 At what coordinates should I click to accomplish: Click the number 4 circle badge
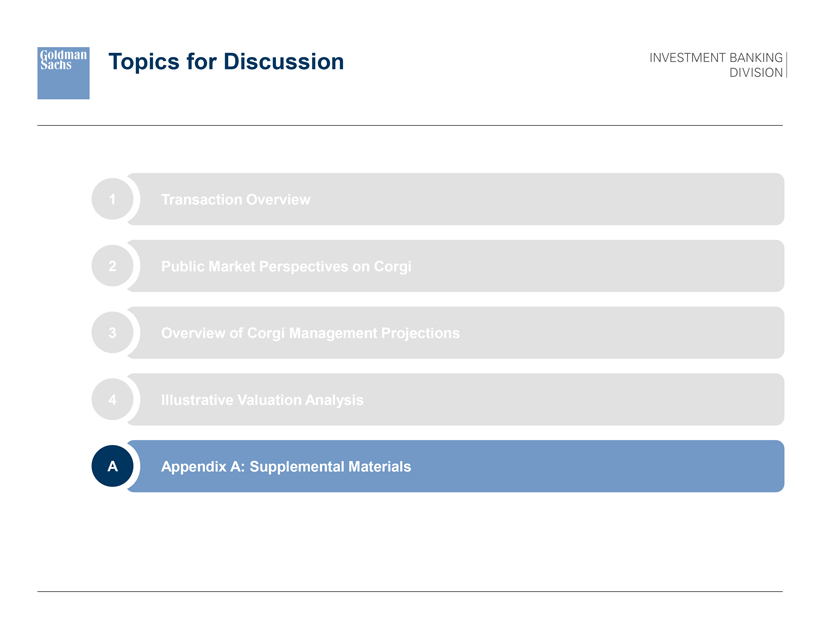[x=113, y=400]
